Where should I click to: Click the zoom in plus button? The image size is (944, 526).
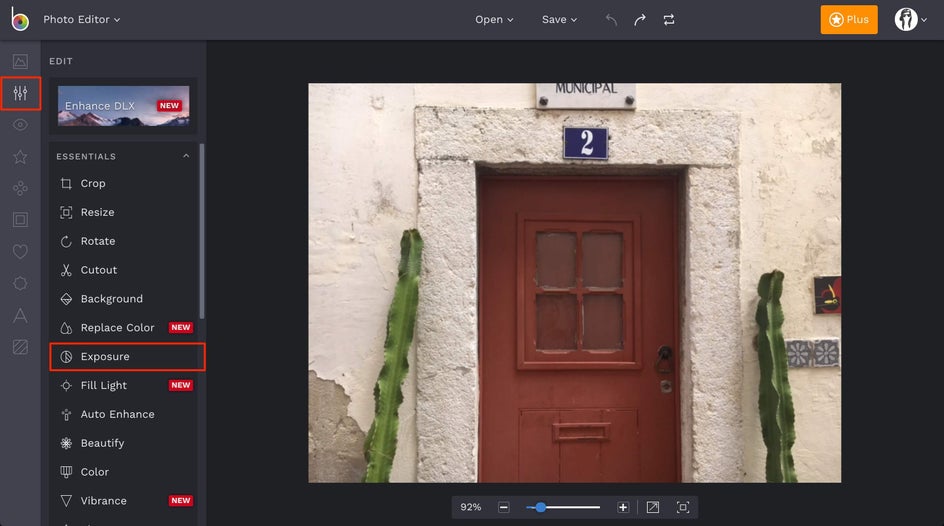623,507
